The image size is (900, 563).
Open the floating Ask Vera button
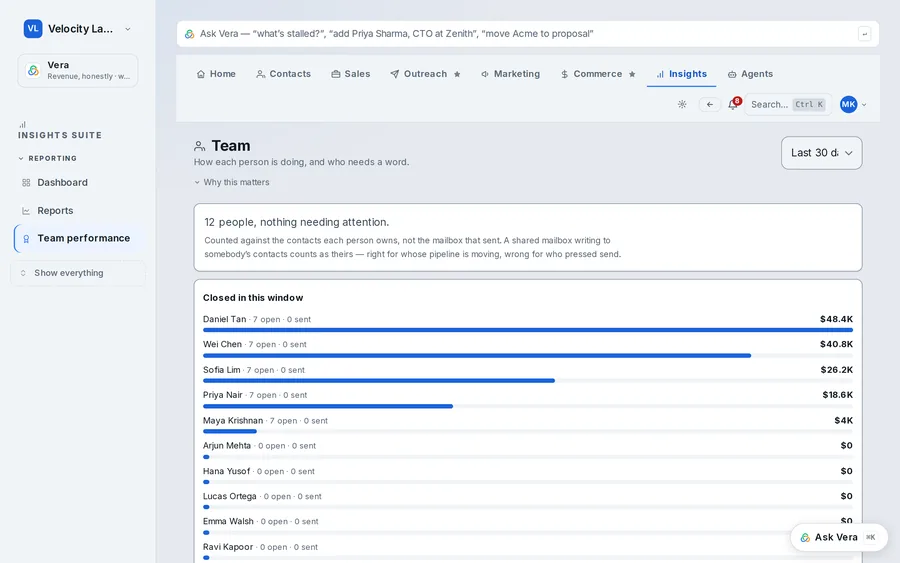839,537
